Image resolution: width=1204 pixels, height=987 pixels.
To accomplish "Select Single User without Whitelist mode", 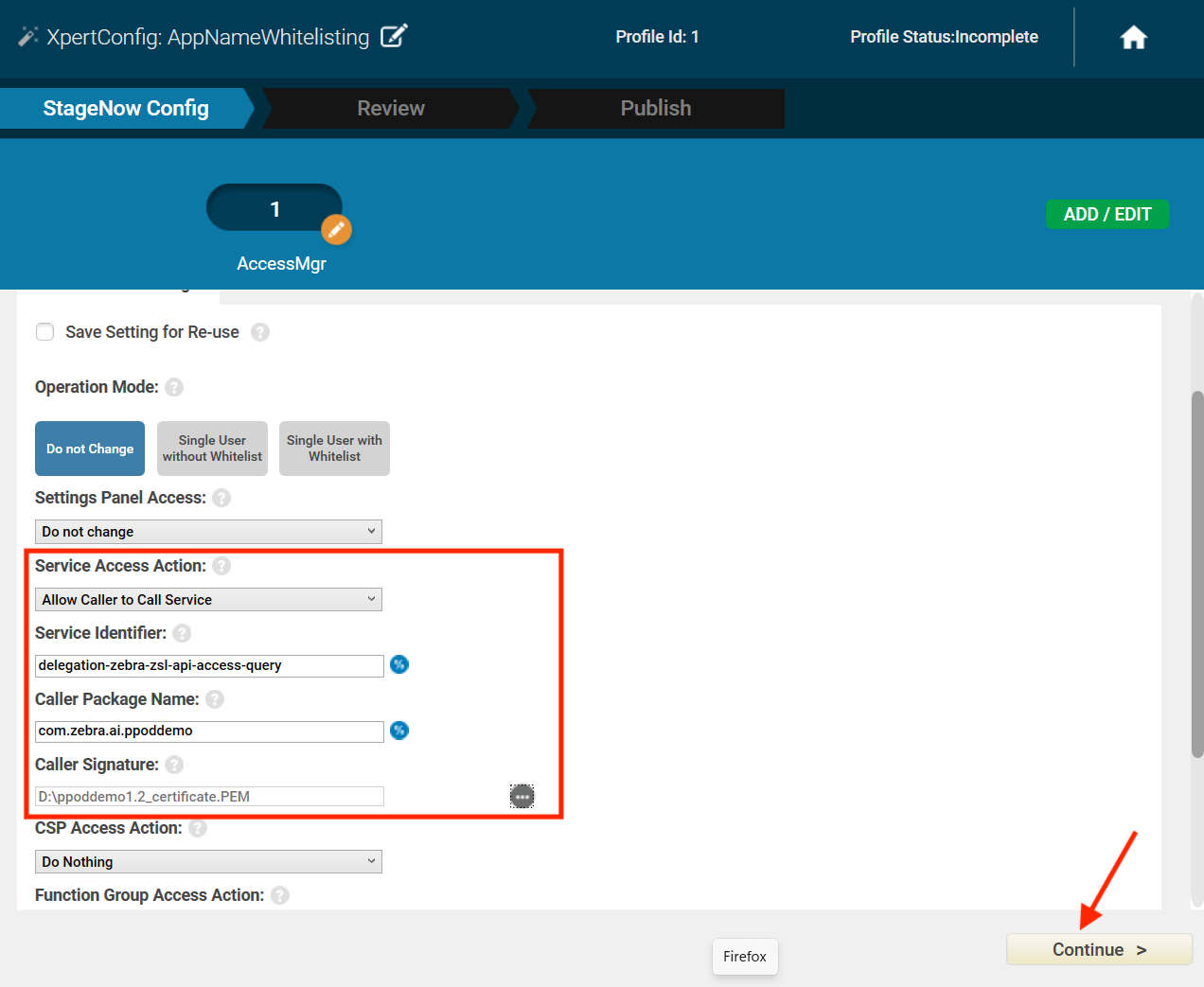I will pyautogui.click(x=212, y=449).
